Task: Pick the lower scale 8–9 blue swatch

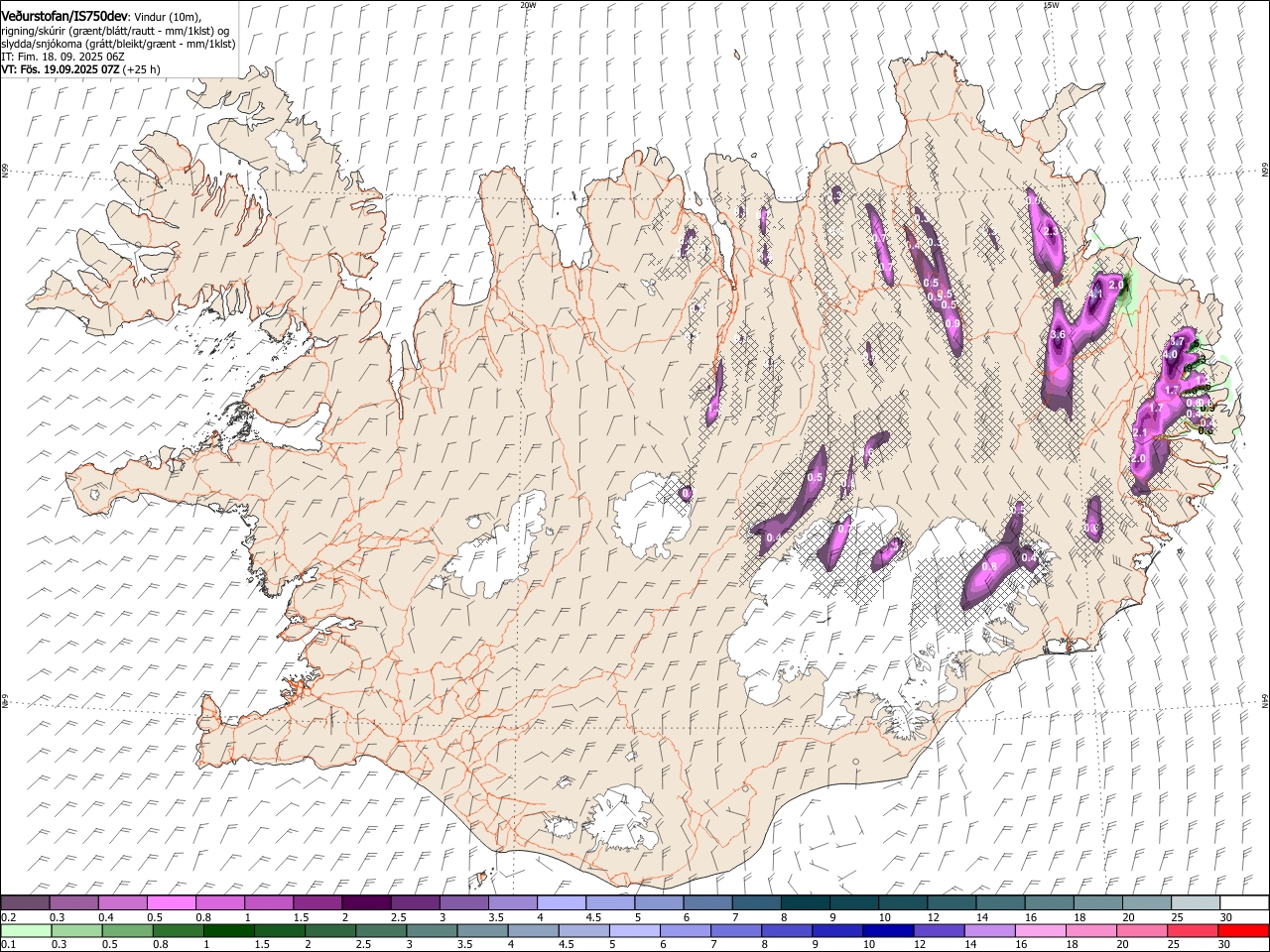Action: point(787,931)
